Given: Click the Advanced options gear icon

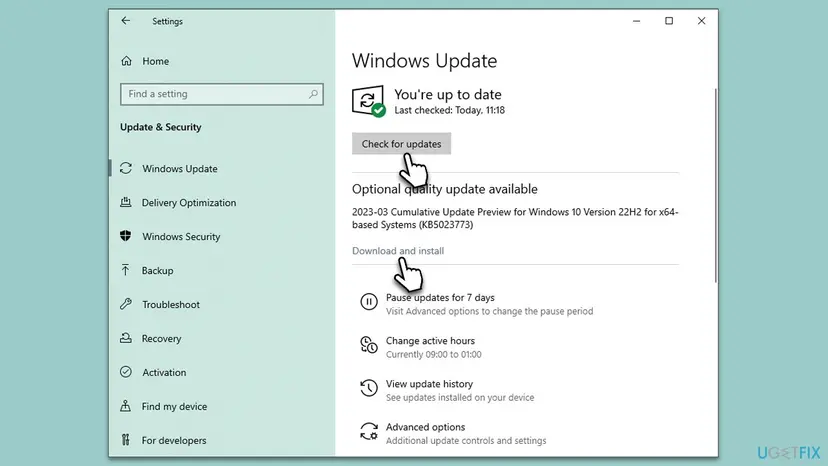Looking at the screenshot, I should [369, 431].
